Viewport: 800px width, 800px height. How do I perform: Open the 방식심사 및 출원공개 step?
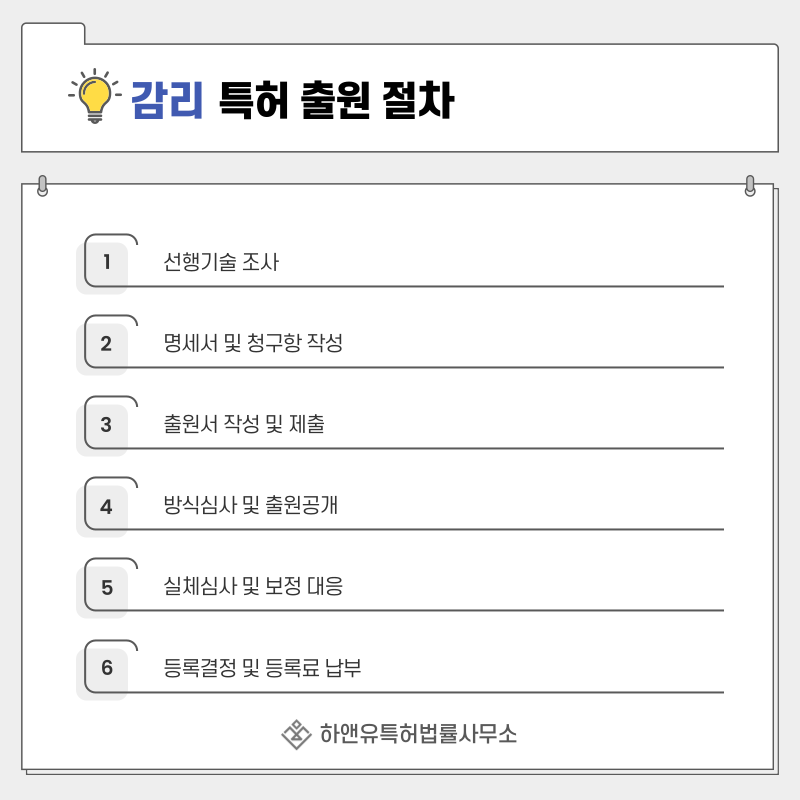pyautogui.click(x=251, y=505)
